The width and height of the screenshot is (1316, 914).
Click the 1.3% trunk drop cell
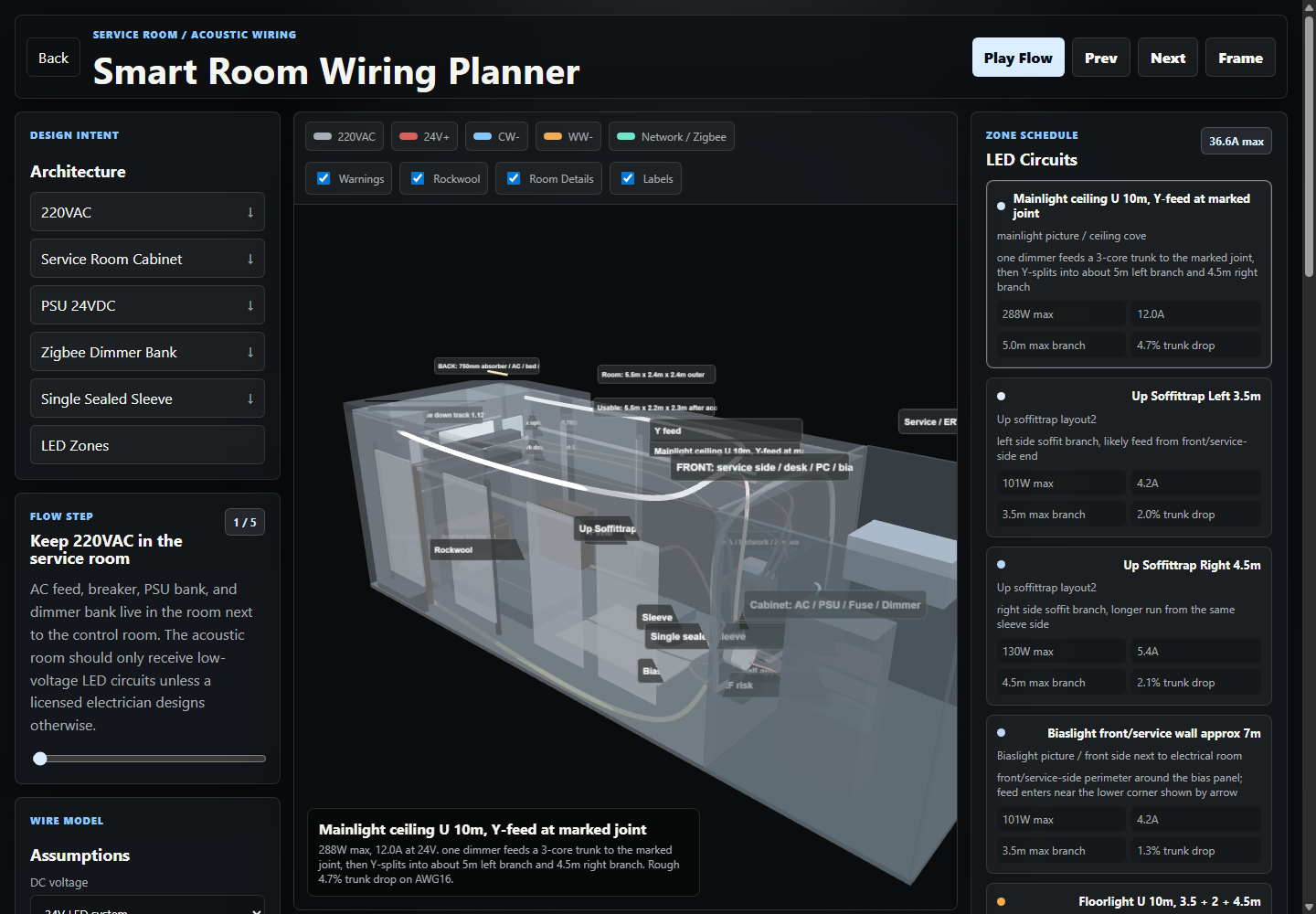tap(1196, 850)
